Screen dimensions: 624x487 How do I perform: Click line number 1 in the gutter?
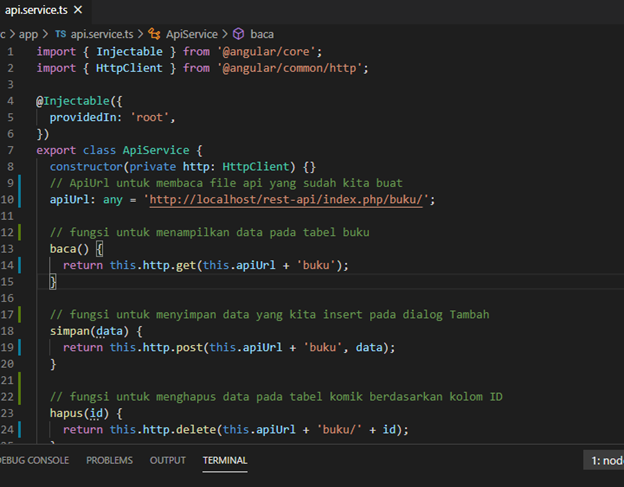(10, 52)
